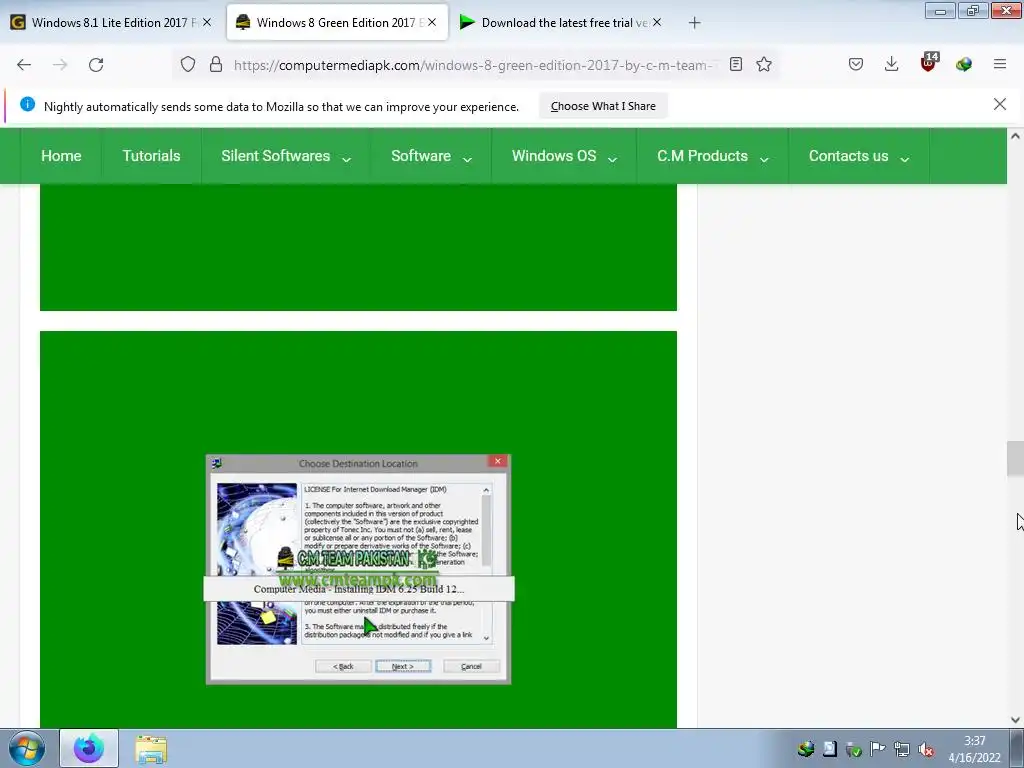Open the Firefox application menu
Viewport: 1024px width, 768px height.
point(1000,65)
